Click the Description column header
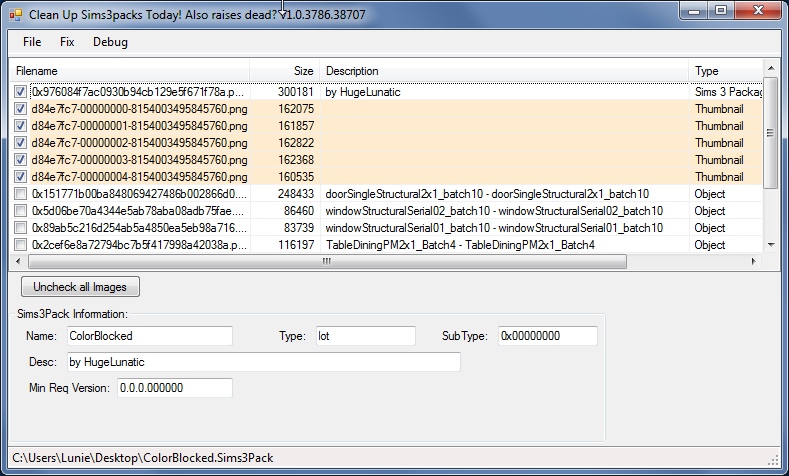 (x=504, y=71)
